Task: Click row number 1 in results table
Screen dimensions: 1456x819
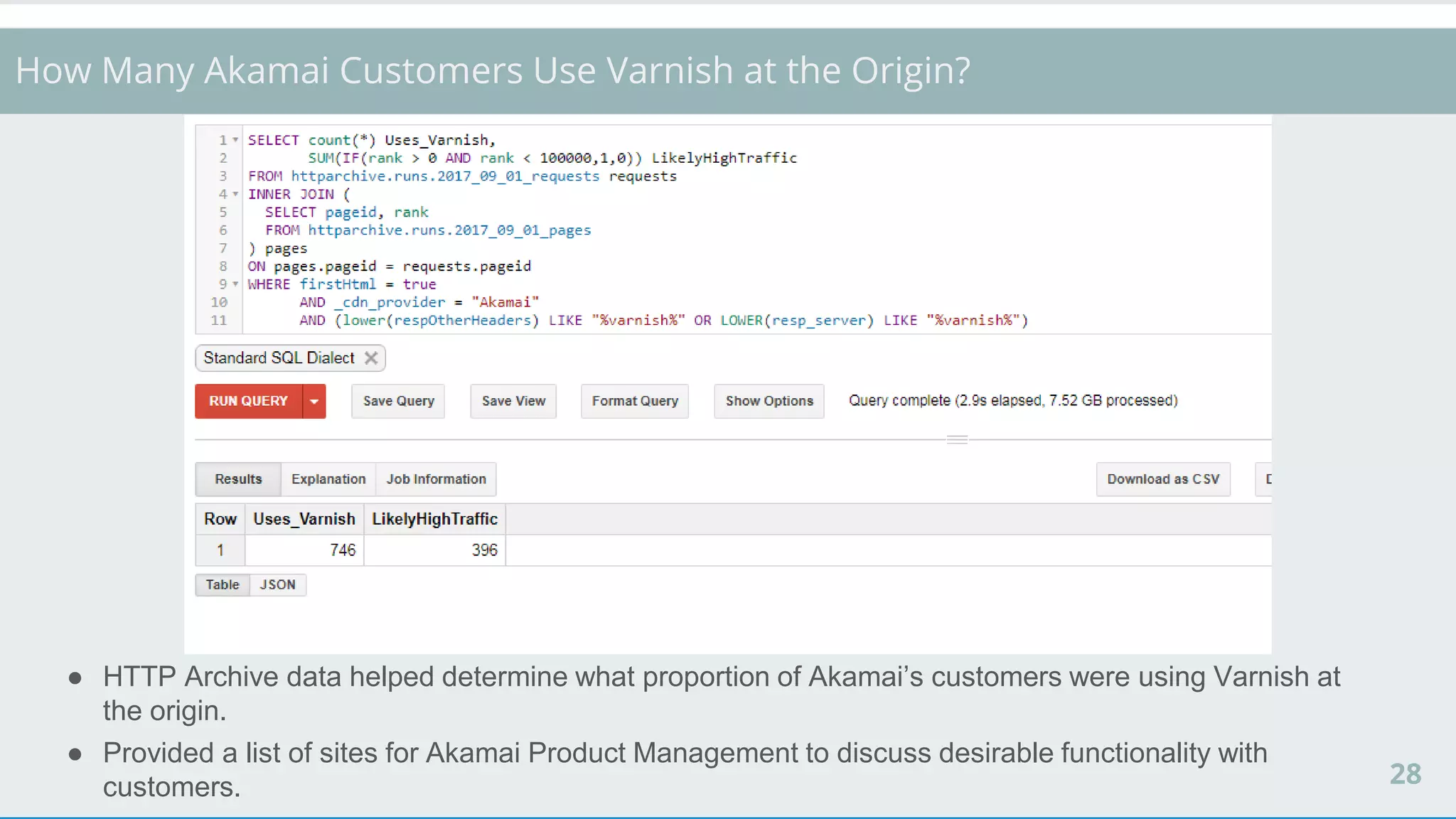Action: pos(220,550)
